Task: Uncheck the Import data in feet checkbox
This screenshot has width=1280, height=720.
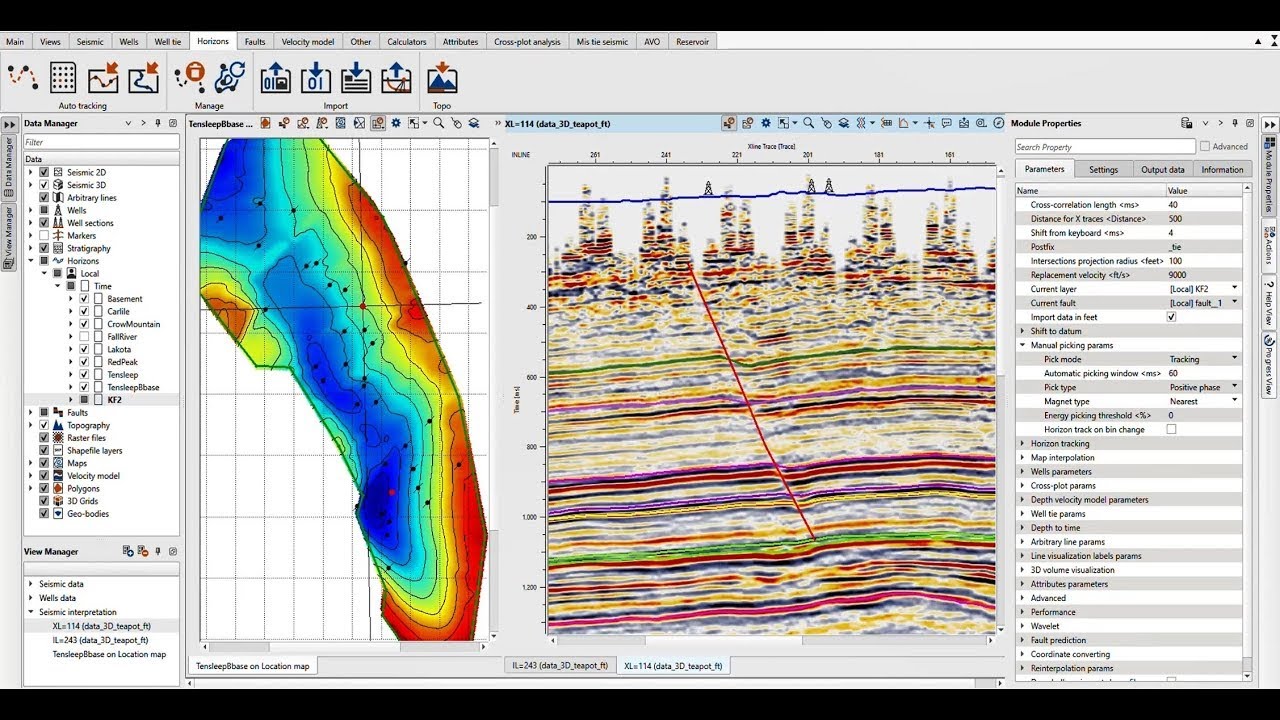Action: tap(1171, 317)
